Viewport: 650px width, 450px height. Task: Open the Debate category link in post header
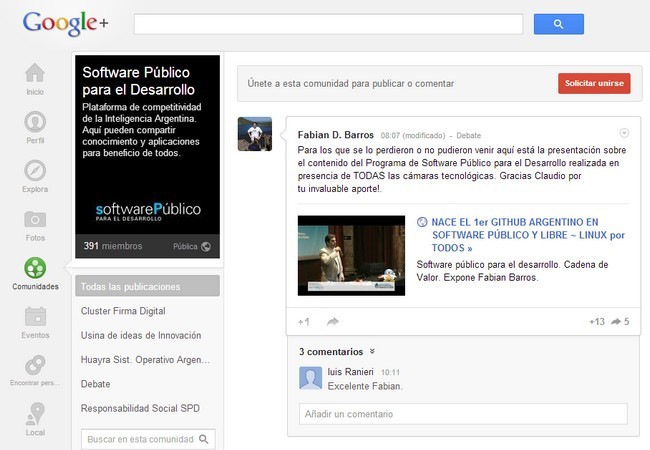pyautogui.click(x=468, y=135)
